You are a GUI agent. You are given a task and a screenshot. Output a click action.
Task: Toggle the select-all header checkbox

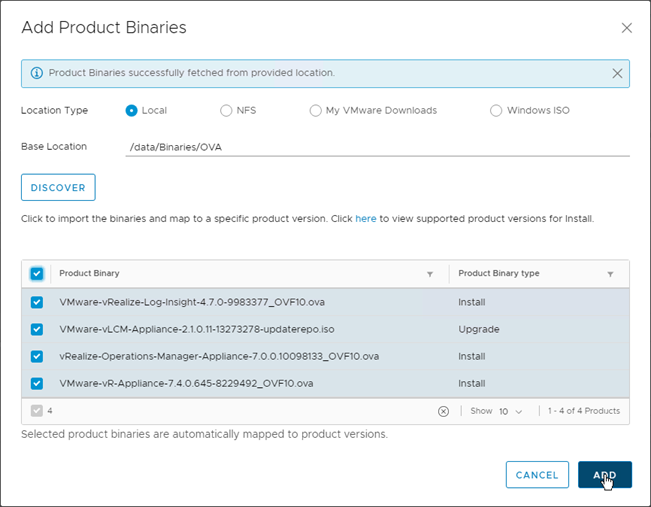click(37, 274)
